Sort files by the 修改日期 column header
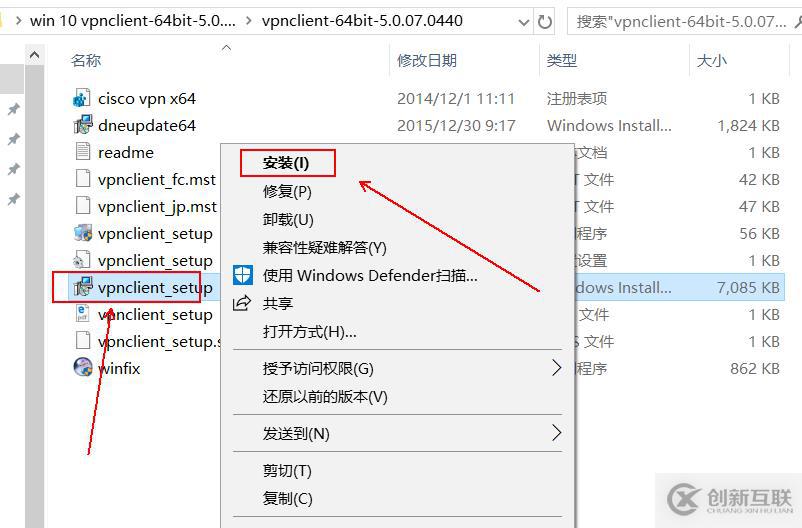The height and width of the screenshot is (528, 802). point(427,60)
